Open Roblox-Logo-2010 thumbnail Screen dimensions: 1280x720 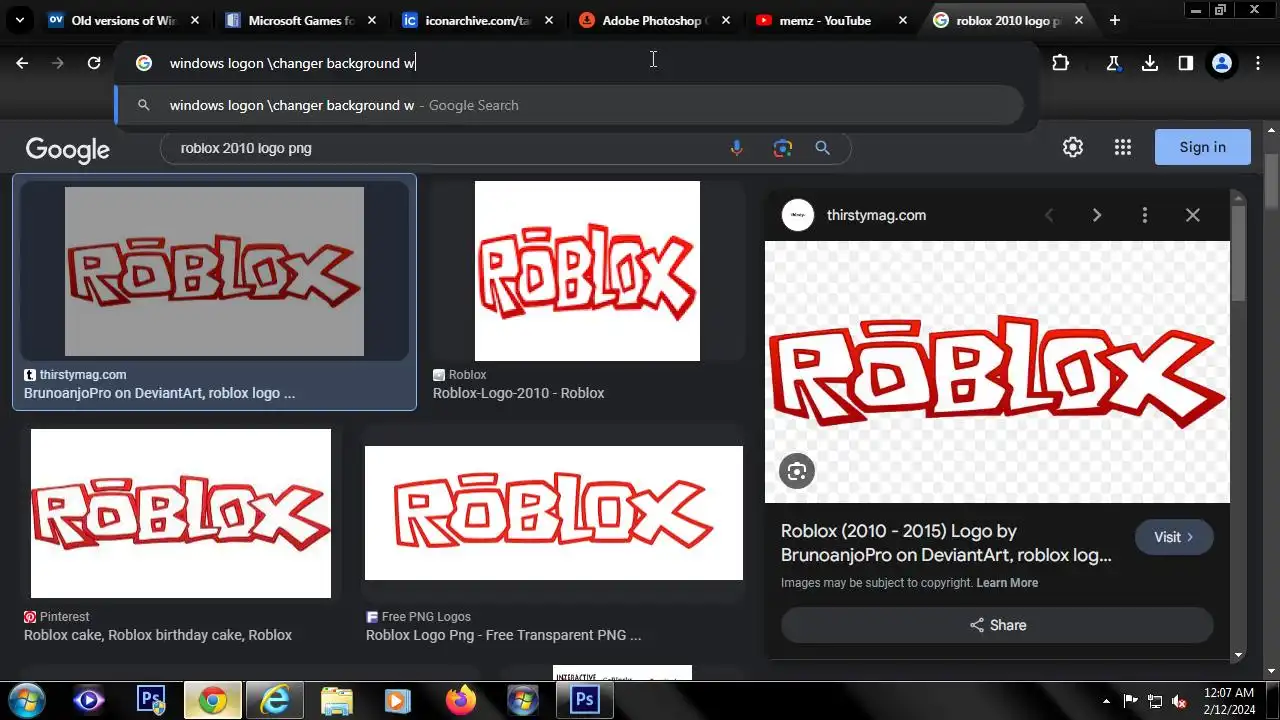[587, 271]
